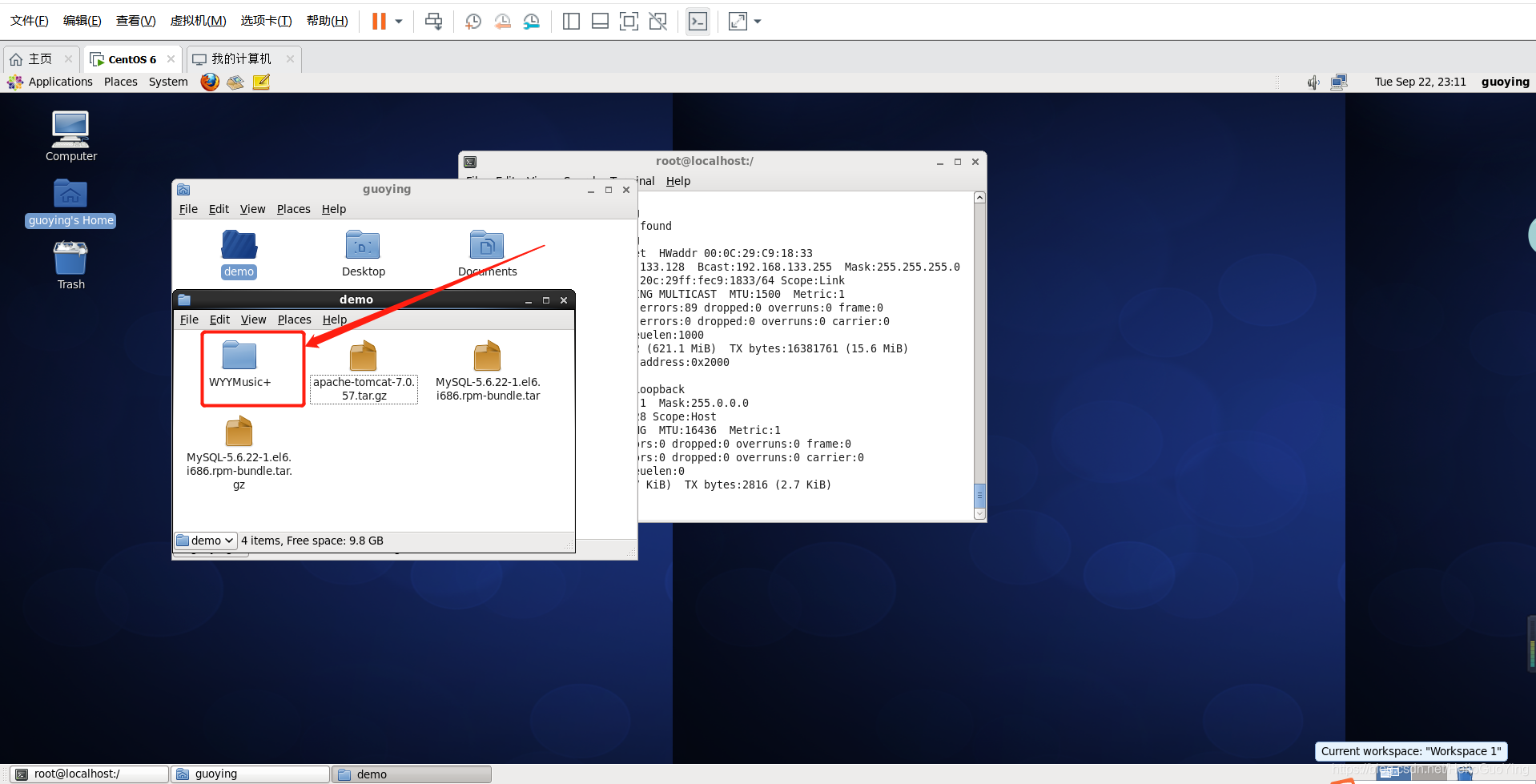Screen dimensions: 1536x784
Task: Open the power options dropdown beside pause
Action: (399, 22)
